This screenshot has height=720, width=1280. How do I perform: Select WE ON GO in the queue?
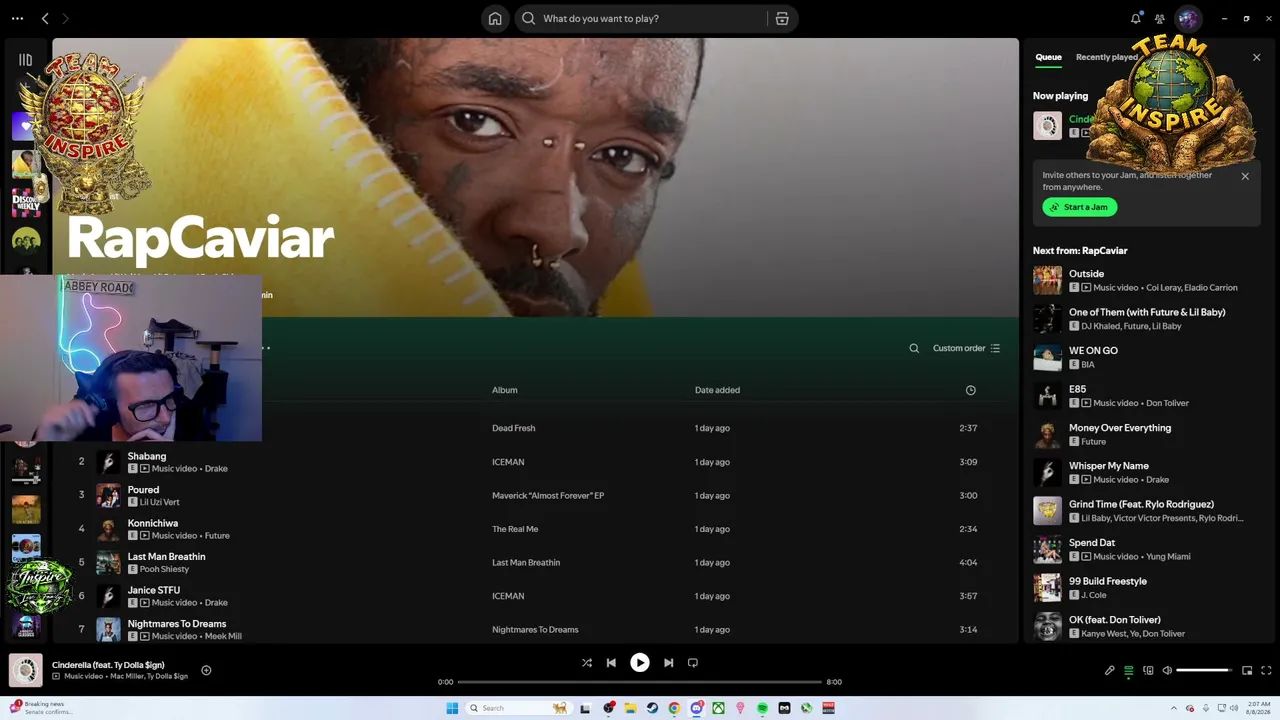1145,357
